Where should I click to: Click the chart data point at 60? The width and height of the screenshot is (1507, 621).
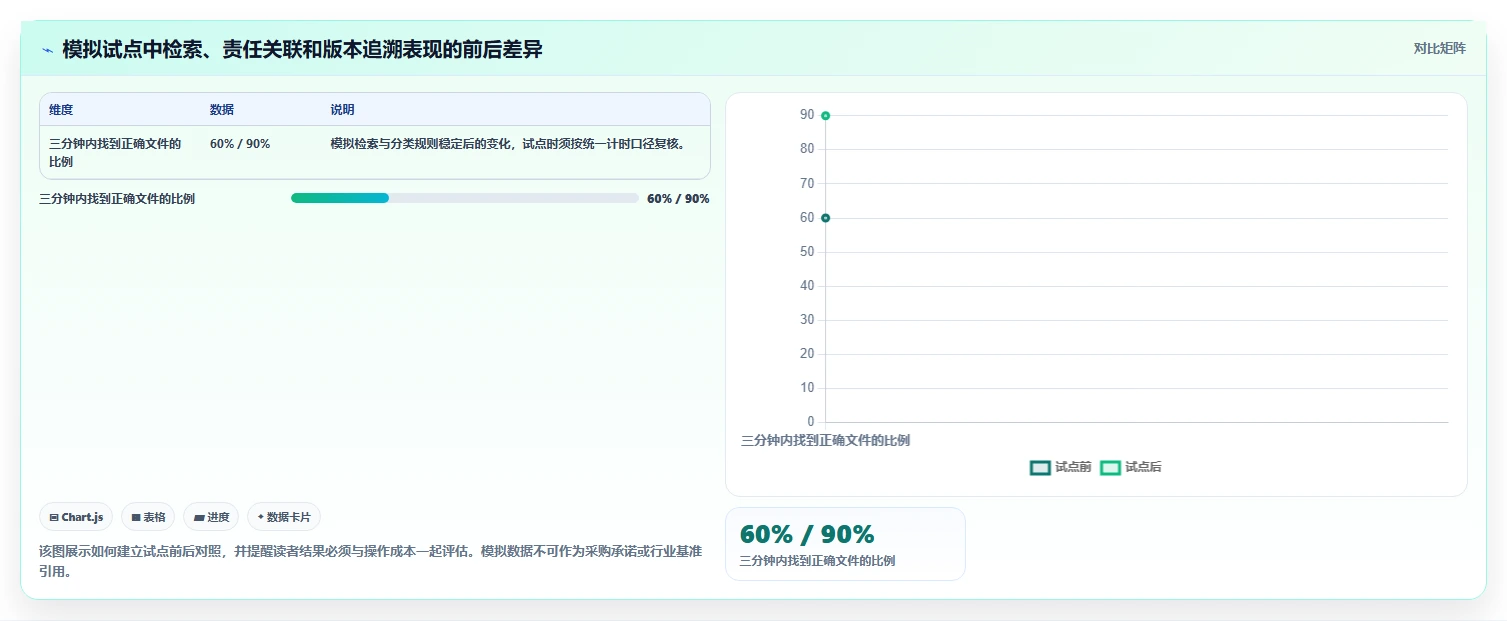825,218
